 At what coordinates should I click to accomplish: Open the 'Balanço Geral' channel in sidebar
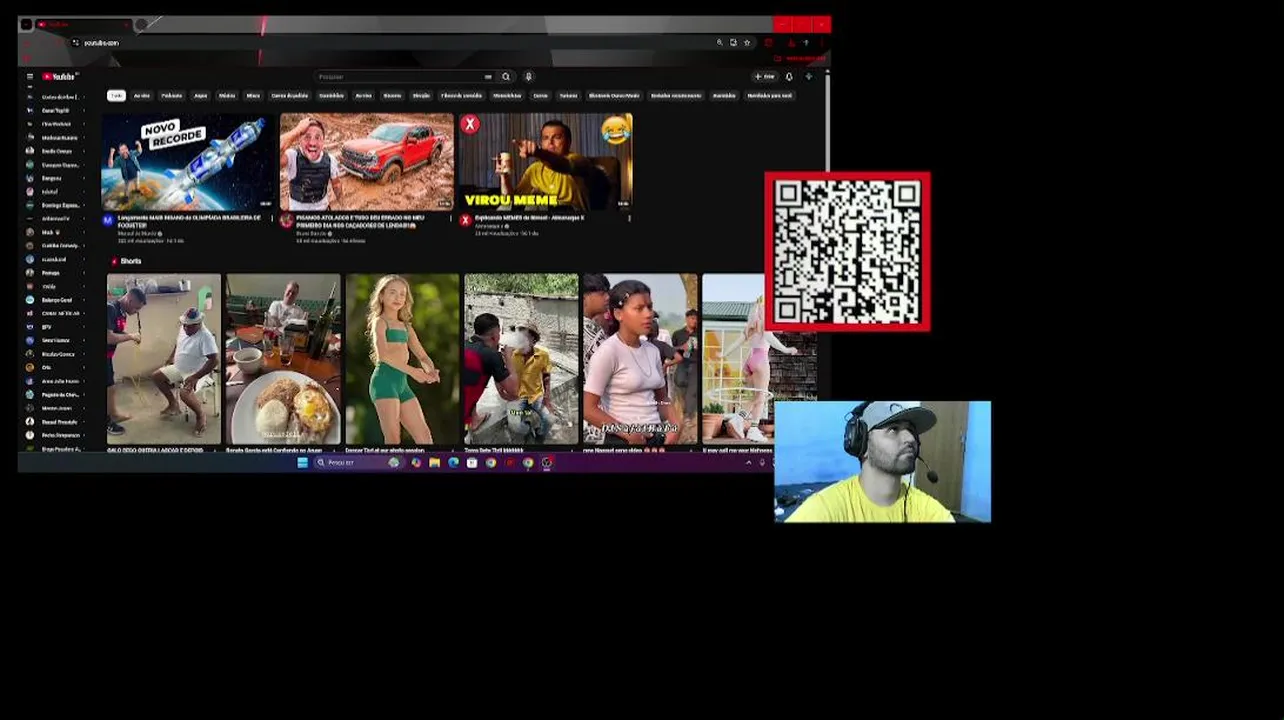pos(56,299)
